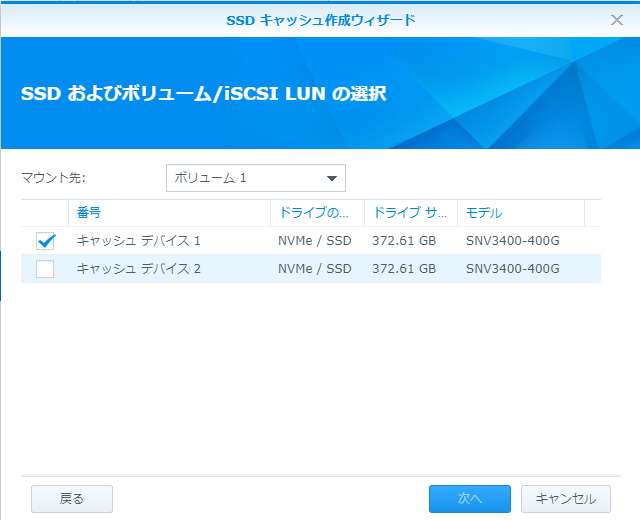Click NVMe / SSD for キャッシュ デバイス 2
This screenshot has width=640, height=520.
click(315, 269)
